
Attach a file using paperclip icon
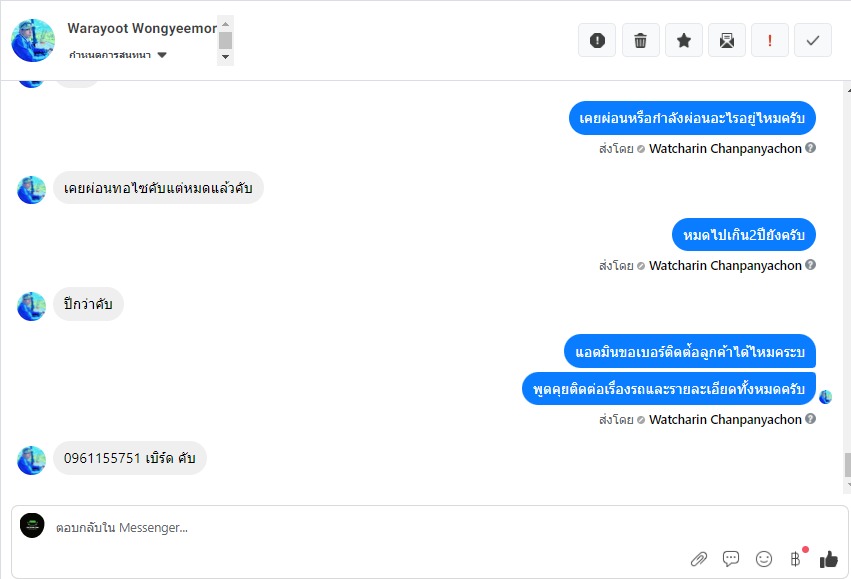pyautogui.click(x=698, y=559)
